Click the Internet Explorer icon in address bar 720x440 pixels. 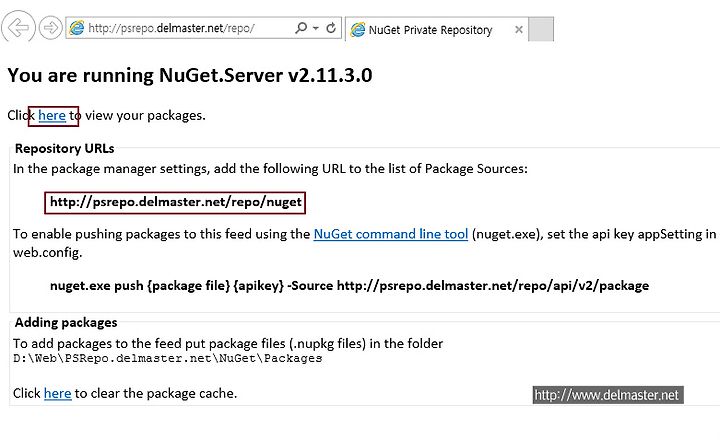click(77, 28)
